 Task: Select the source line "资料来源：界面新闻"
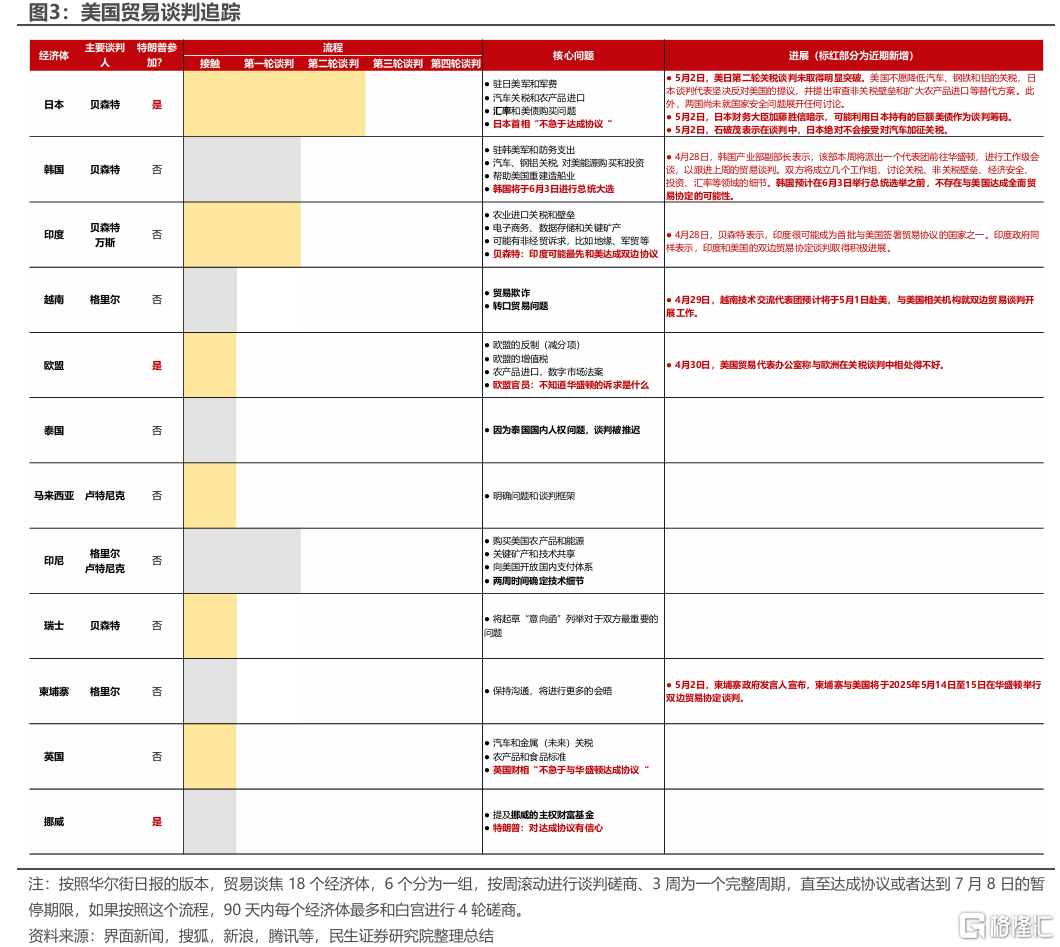261,936
